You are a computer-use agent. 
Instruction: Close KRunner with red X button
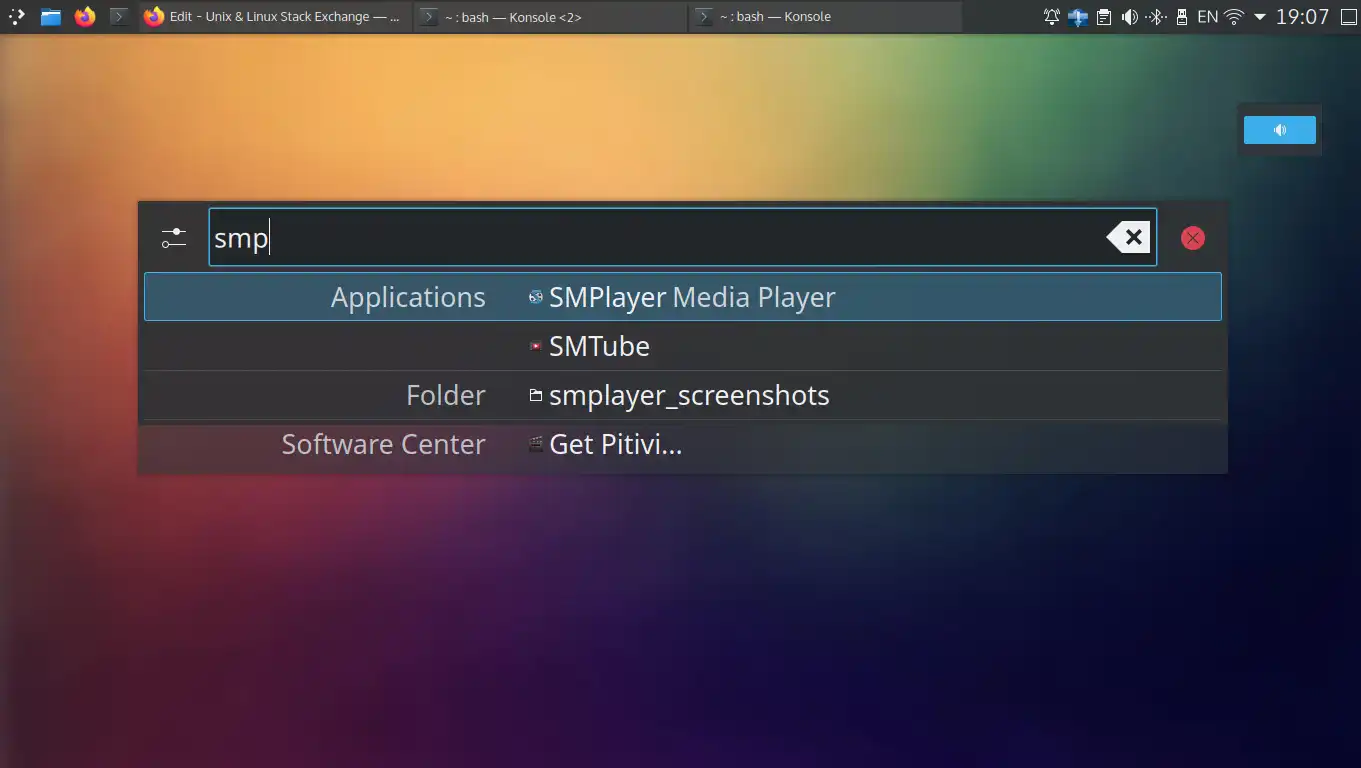click(x=1192, y=238)
